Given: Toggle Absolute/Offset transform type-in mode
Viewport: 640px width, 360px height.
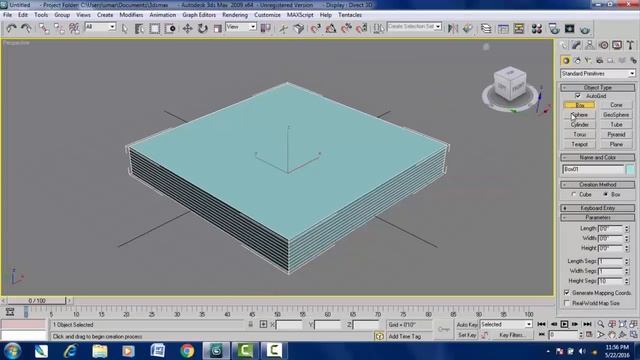Looking at the screenshot, I should tap(263, 324).
